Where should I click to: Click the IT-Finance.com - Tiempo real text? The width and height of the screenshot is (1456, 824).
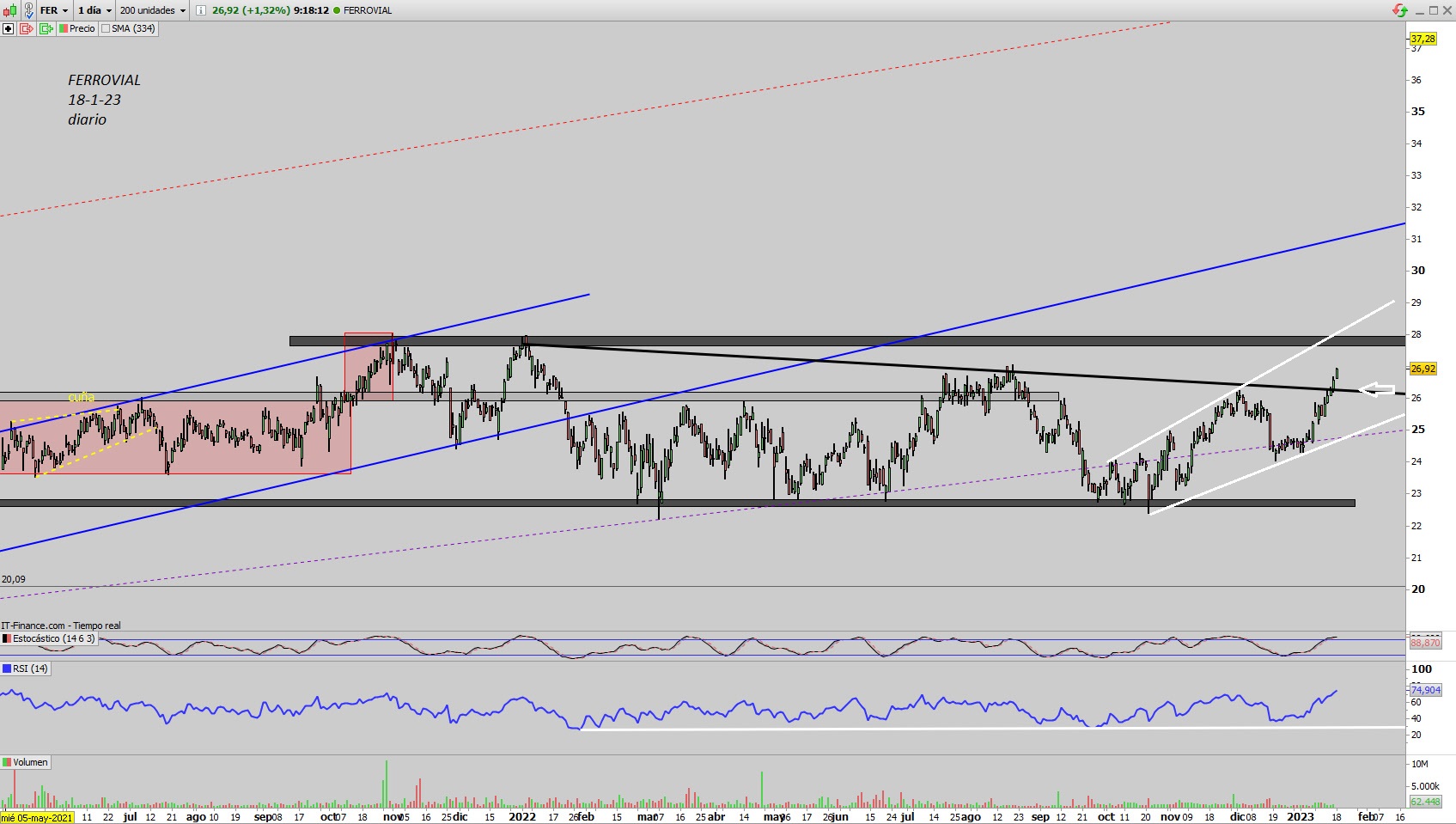point(61,626)
